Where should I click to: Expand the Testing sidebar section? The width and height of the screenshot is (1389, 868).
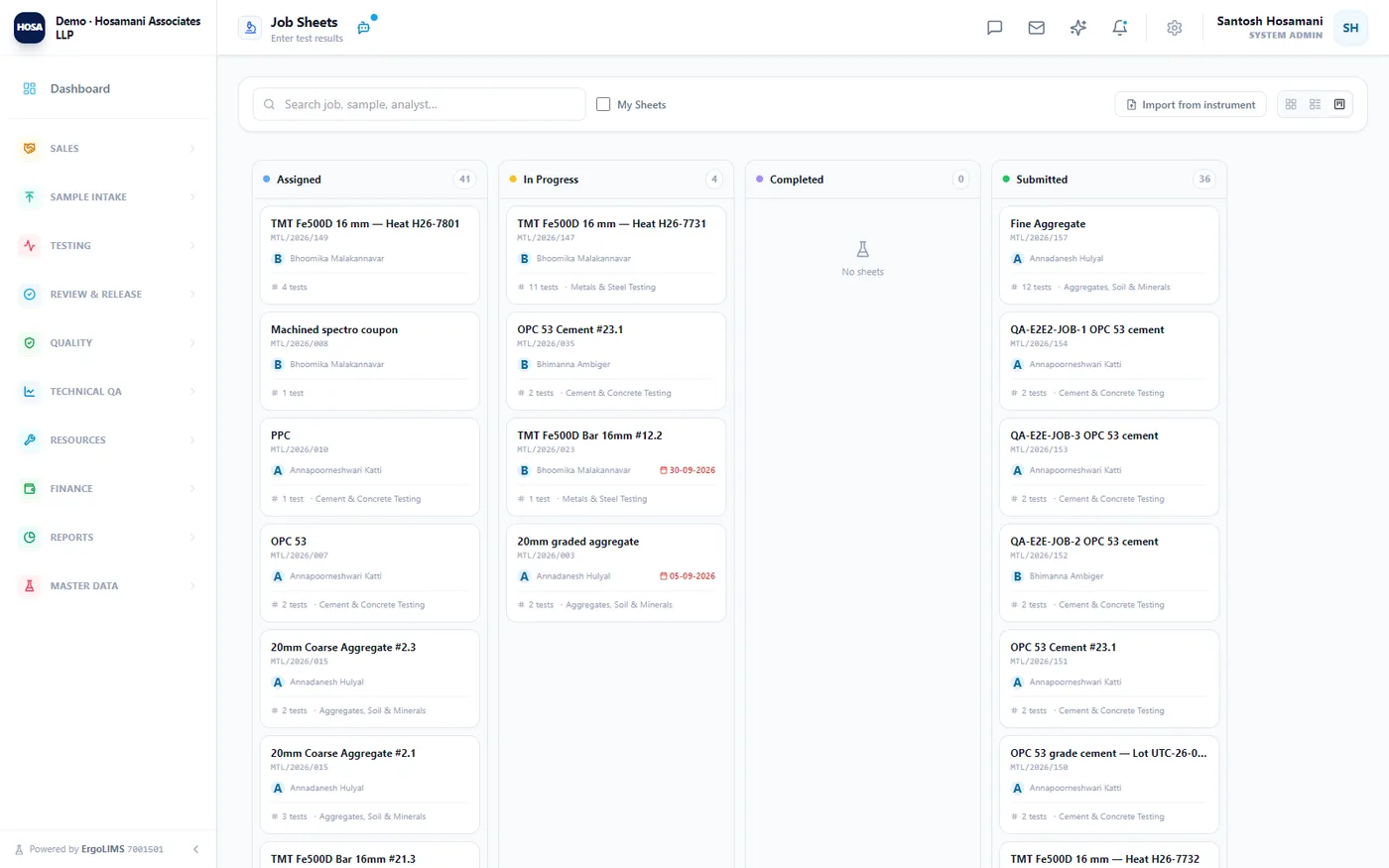[108, 246]
